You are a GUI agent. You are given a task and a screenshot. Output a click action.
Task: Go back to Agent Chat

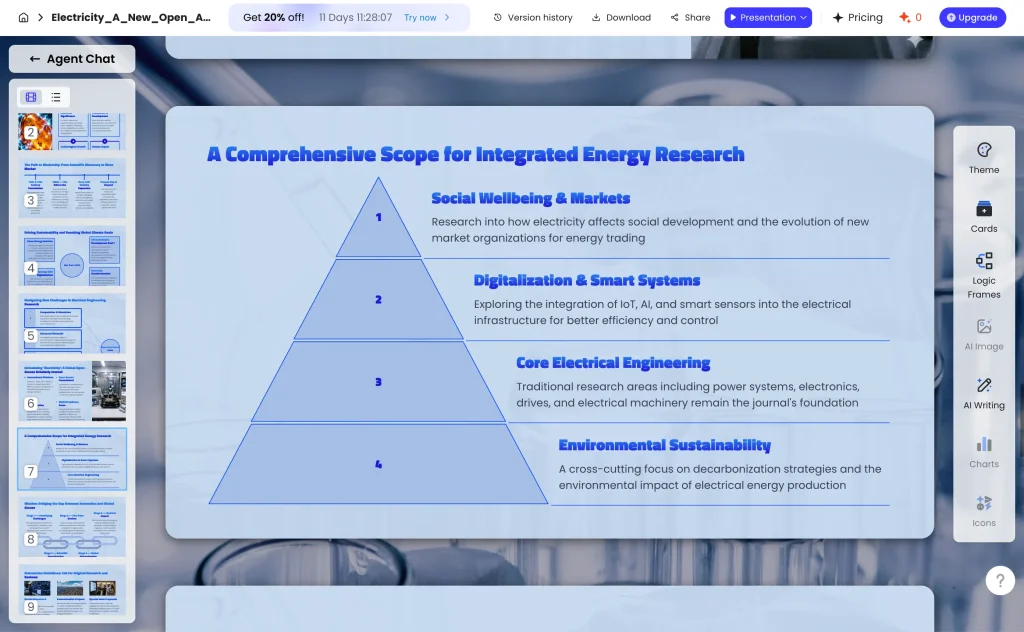(x=72, y=59)
